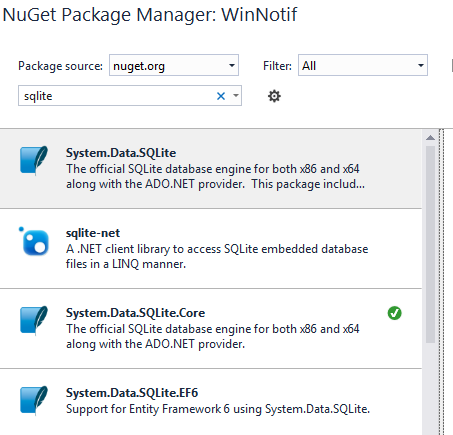This screenshot has height=435, width=453.
Task: Click the nuget.org source text
Action: click(139, 66)
